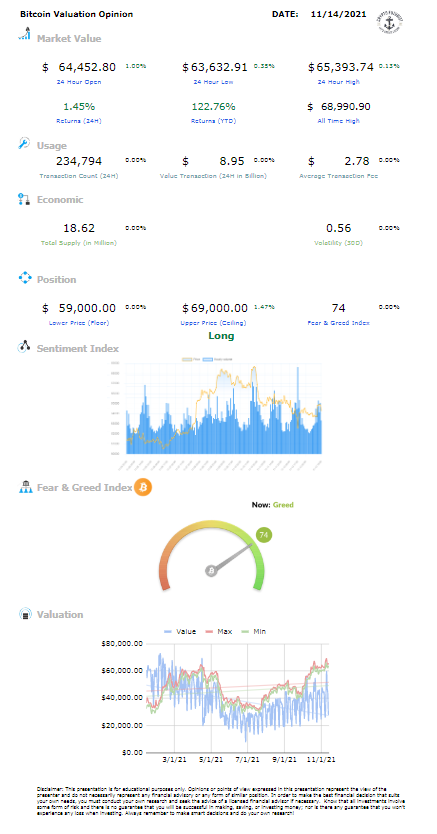The image size is (437, 834).
Task: Toggle the Value series in Valuation legend
Action: [181, 631]
